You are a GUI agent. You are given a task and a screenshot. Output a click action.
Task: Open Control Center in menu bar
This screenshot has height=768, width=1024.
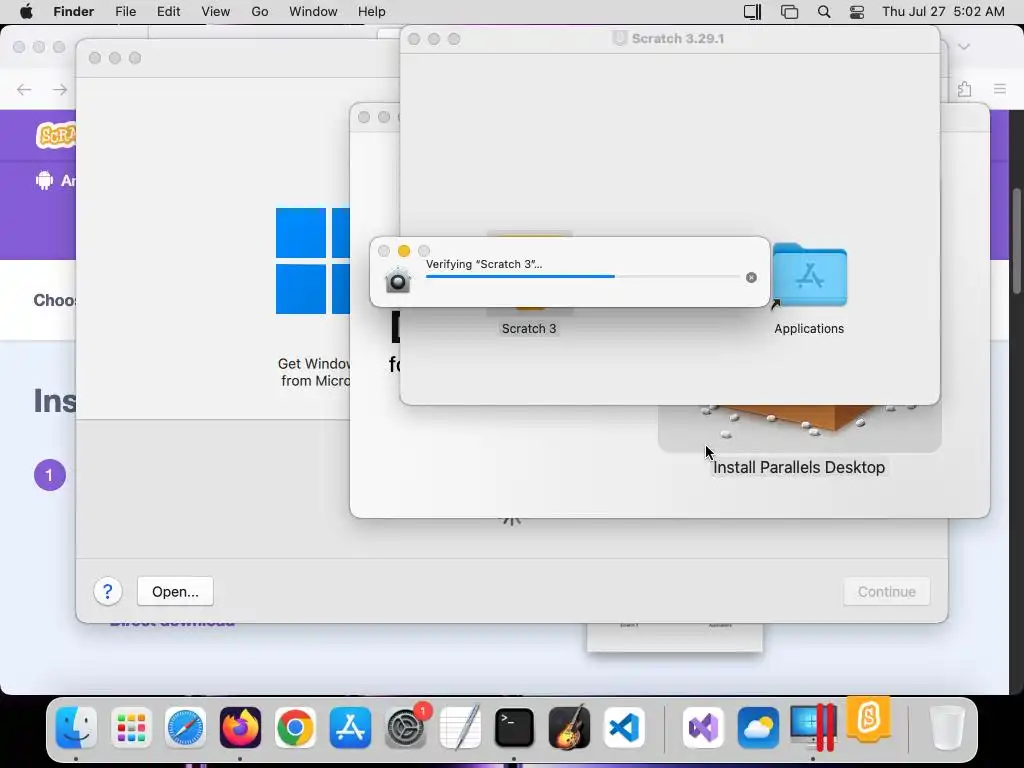point(857,12)
